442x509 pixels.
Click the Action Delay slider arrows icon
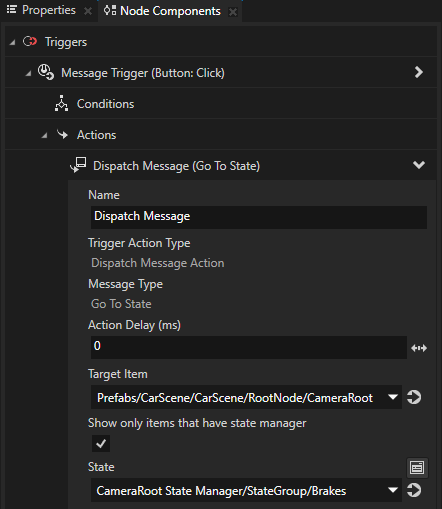coord(419,348)
